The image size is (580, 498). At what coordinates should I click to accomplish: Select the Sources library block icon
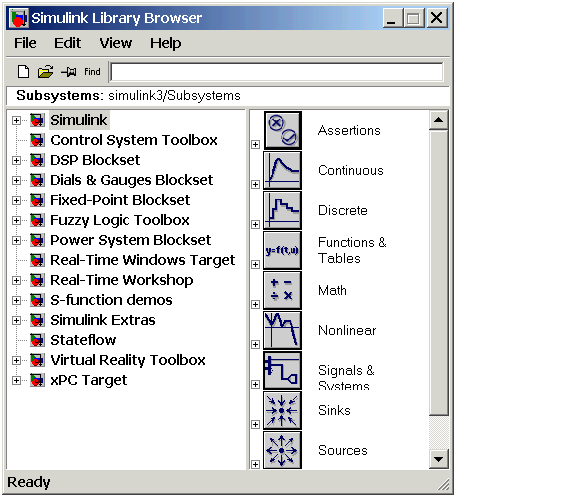coord(283,450)
